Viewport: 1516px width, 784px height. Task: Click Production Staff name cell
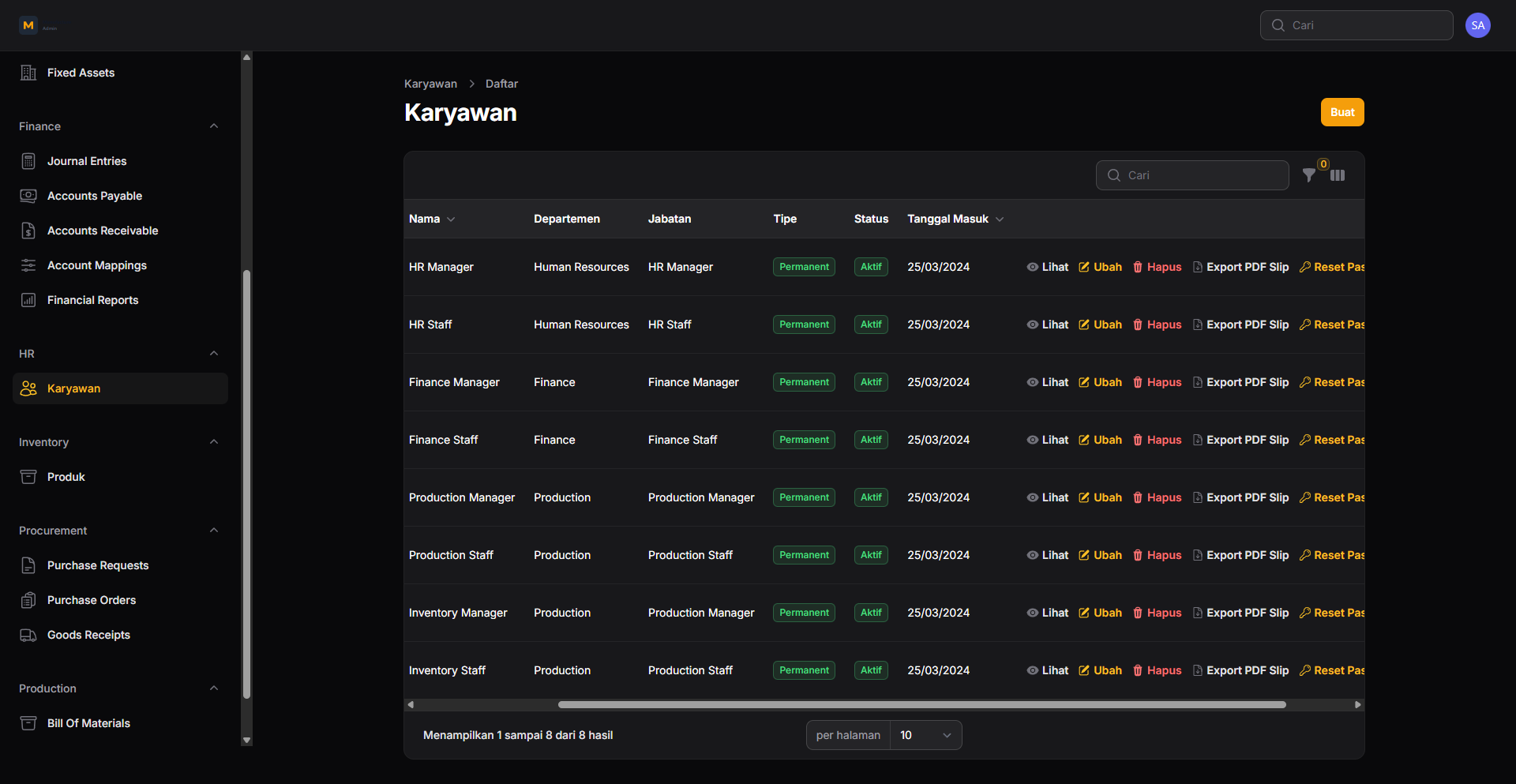451,555
